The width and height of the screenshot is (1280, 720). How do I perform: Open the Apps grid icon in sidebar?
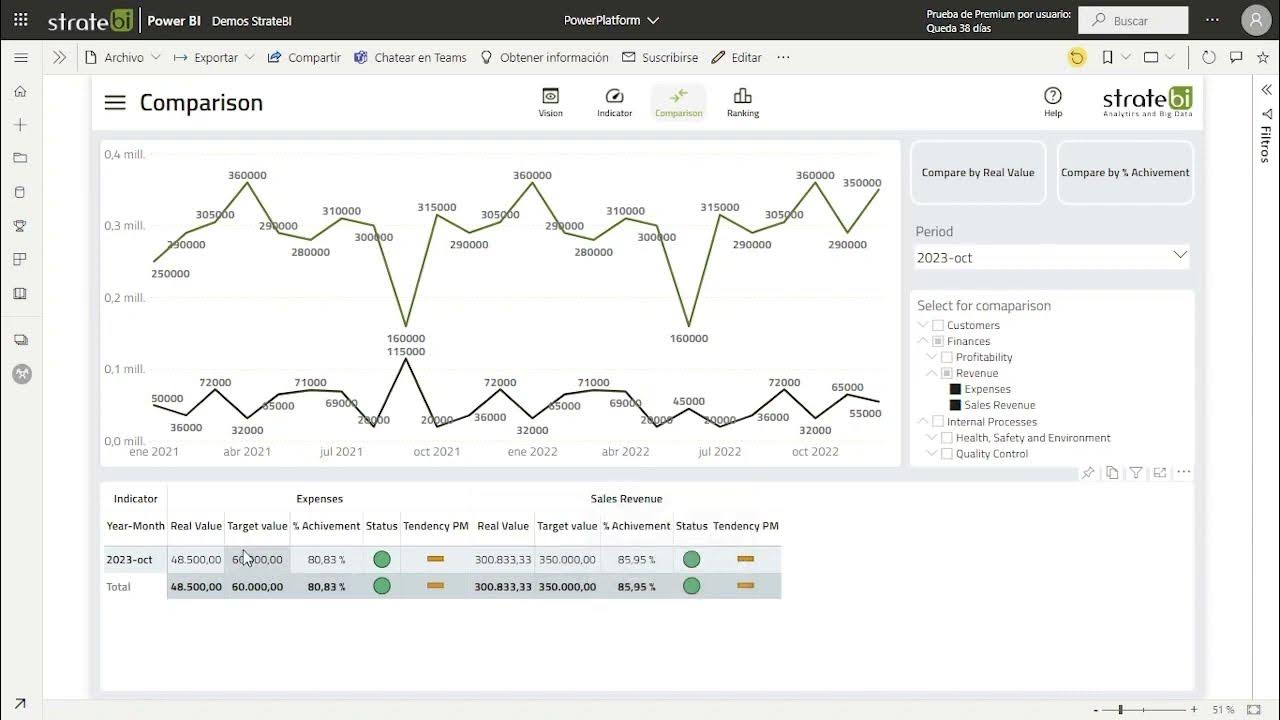click(x=20, y=260)
